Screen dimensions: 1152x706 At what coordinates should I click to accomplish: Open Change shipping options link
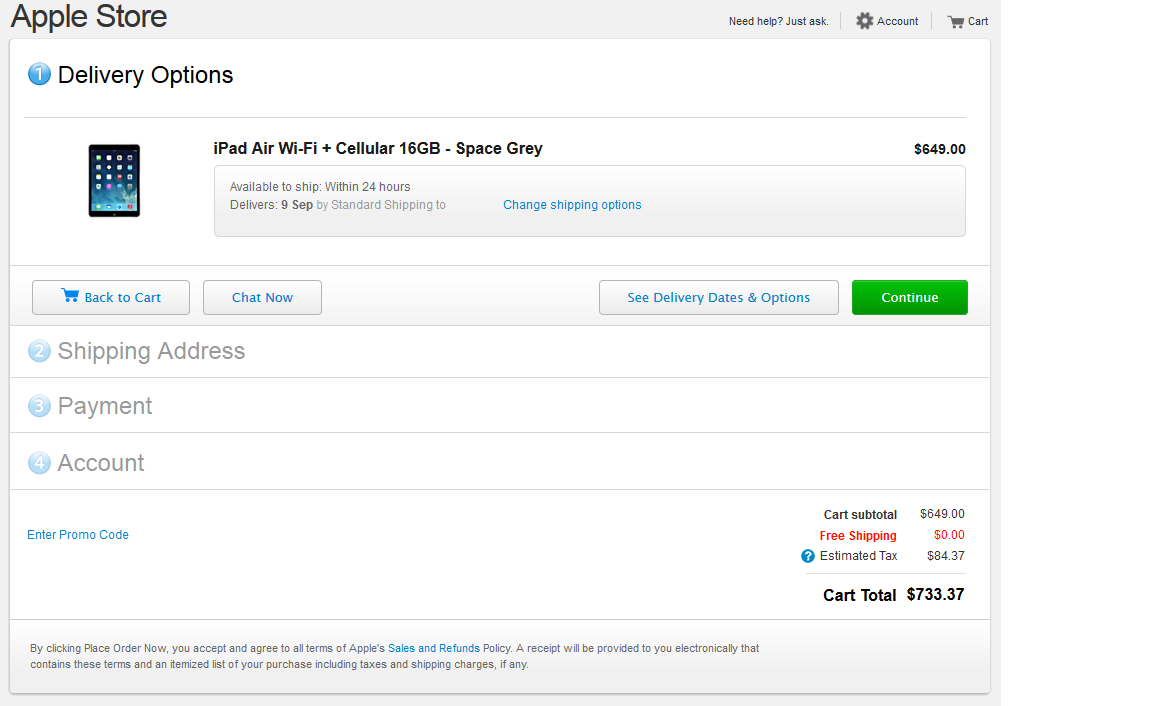point(572,205)
